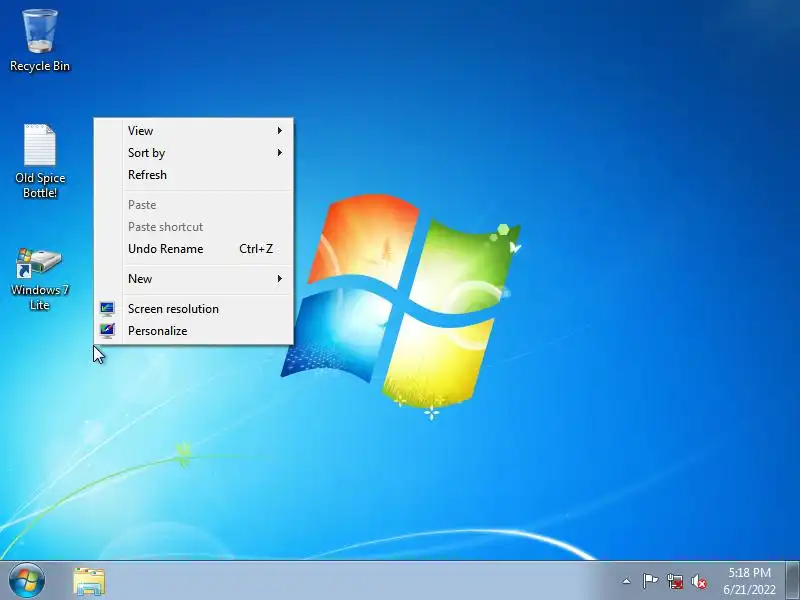Viewport: 800px width, 600px height.
Task: Open the Start menu orb
Action: pos(27,581)
